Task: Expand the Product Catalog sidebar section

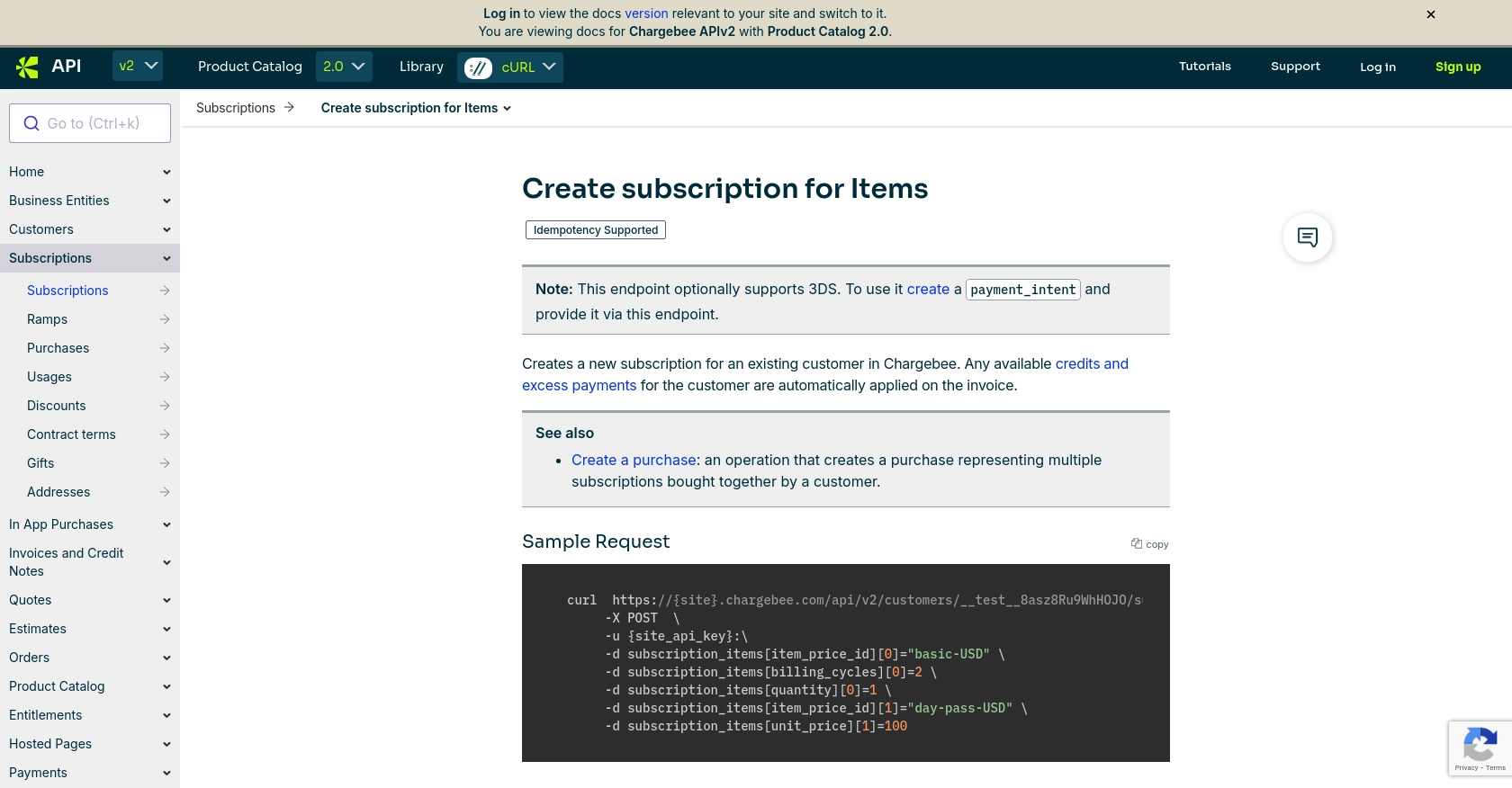Action: (166, 686)
